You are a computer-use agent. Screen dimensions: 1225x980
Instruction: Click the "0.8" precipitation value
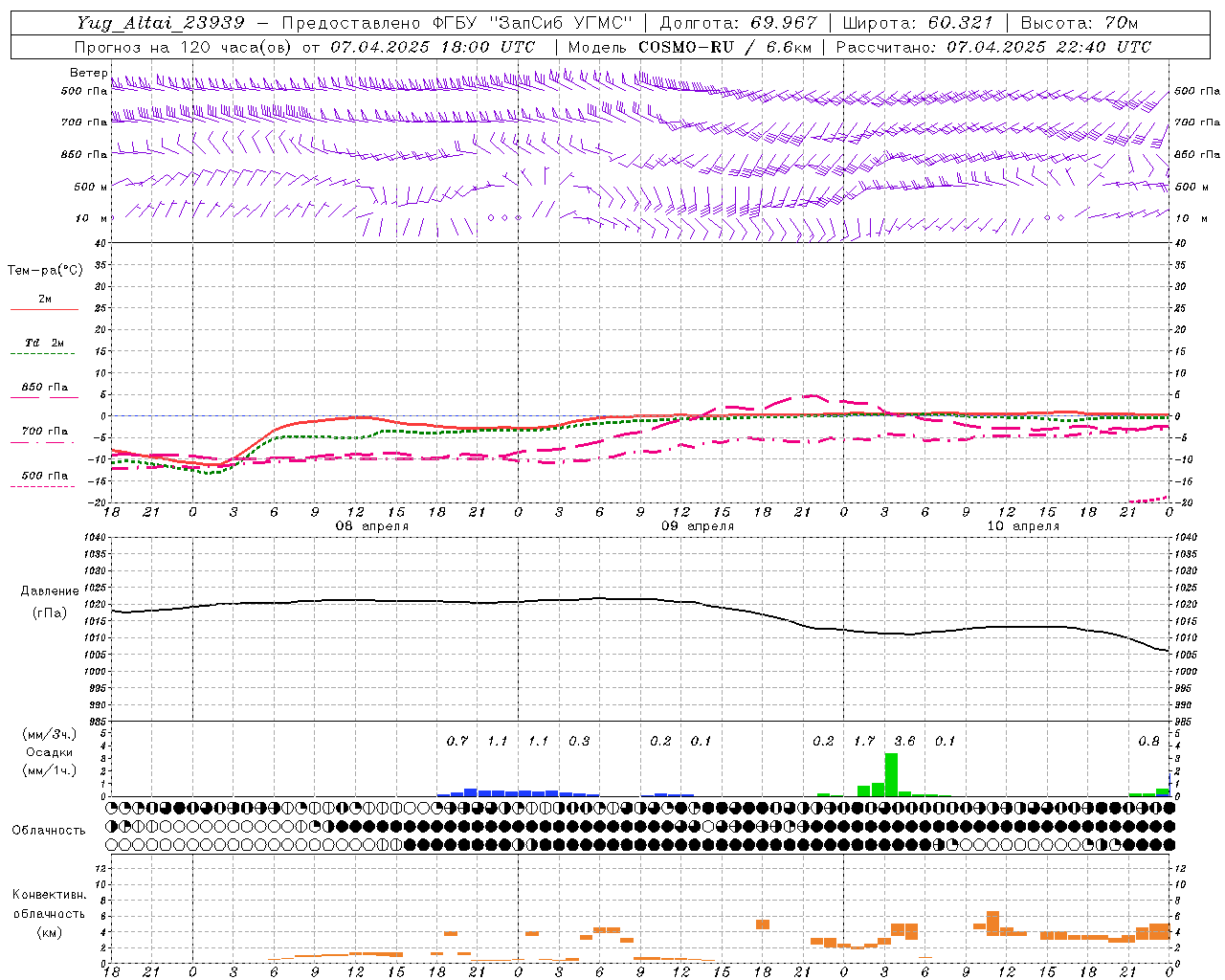[x=1148, y=742]
